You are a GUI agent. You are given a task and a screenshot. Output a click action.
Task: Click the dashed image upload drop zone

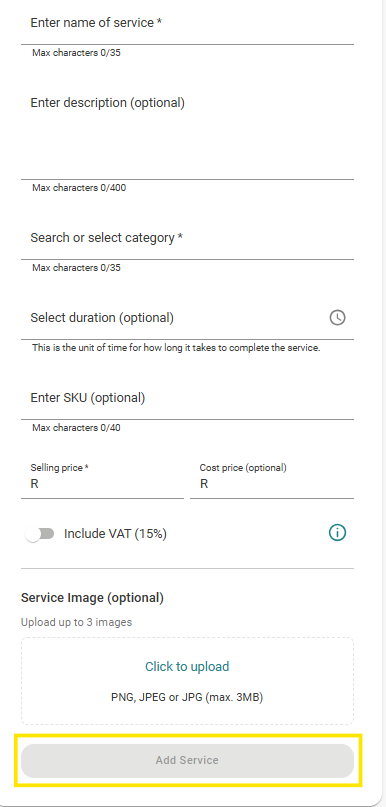click(187, 681)
